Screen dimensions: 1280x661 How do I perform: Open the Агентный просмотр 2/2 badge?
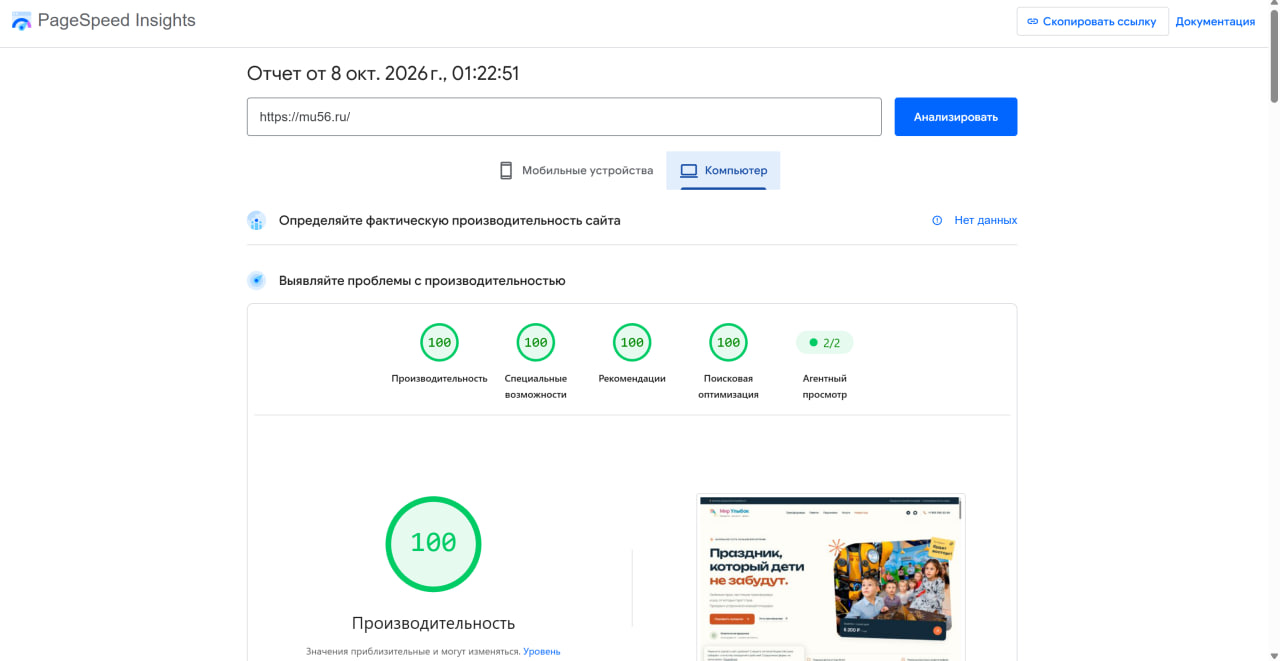pyautogui.click(x=825, y=343)
